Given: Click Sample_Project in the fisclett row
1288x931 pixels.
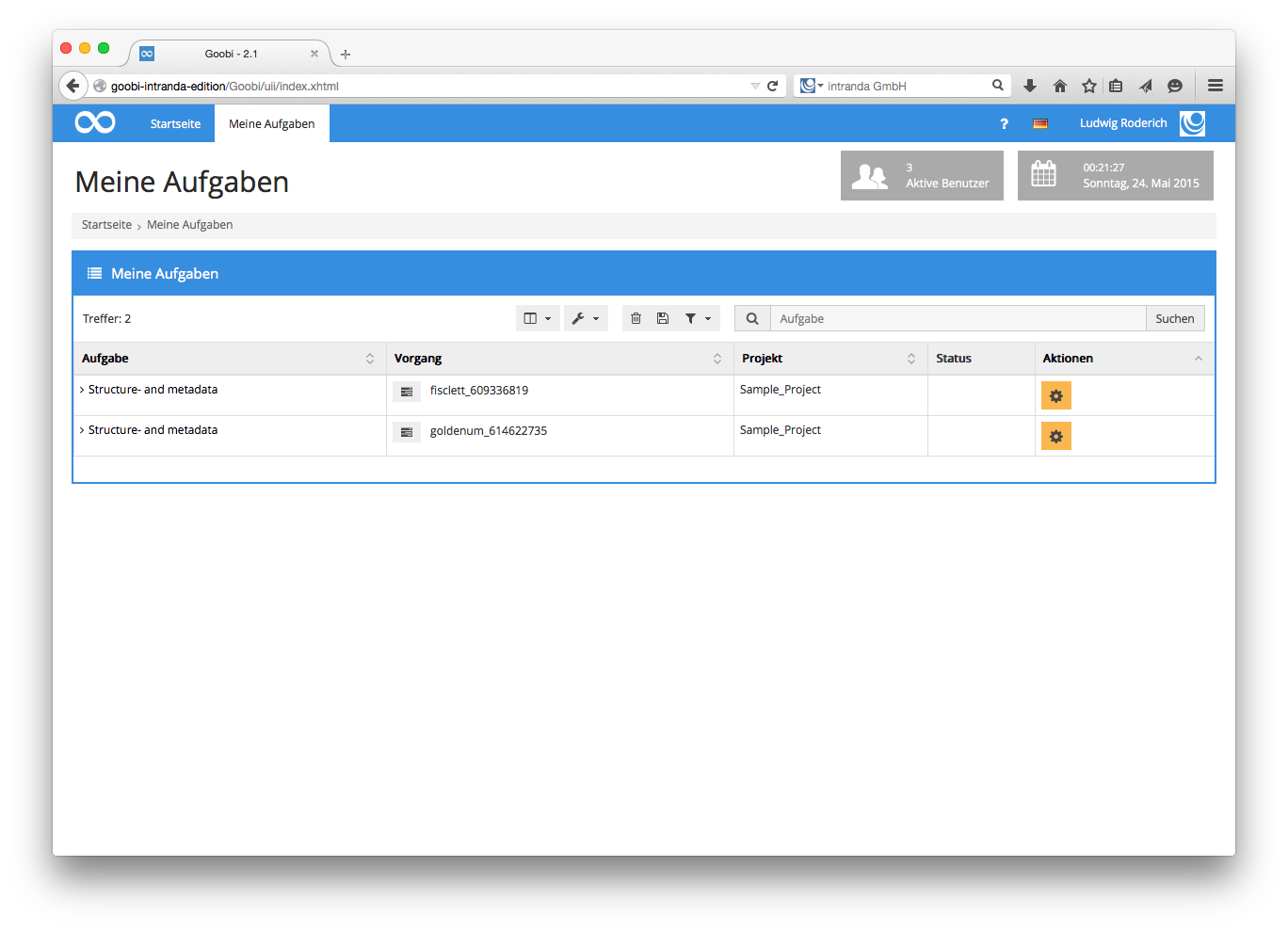Looking at the screenshot, I should click(x=781, y=390).
